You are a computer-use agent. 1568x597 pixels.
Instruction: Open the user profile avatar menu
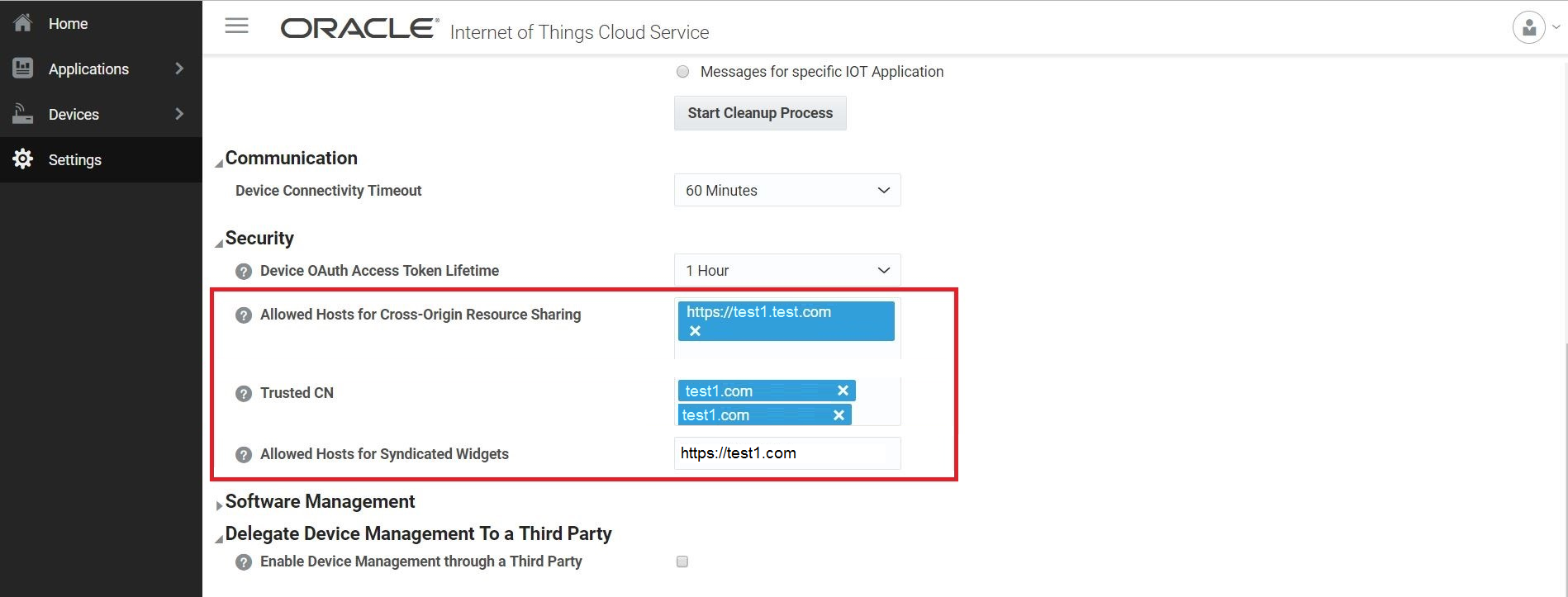(x=1529, y=27)
